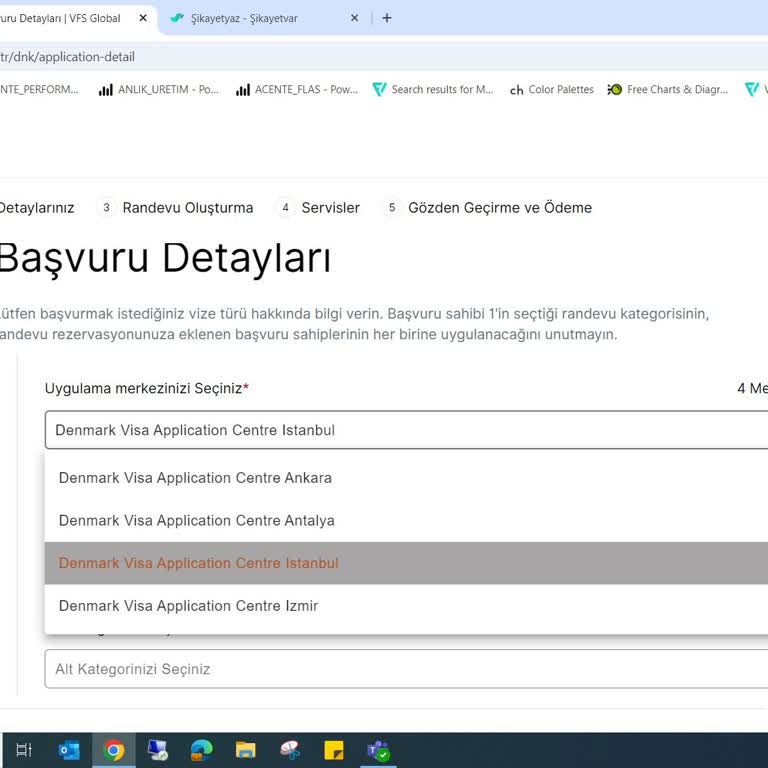Open Google Chrome from the taskbar
Image resolution: width=768 pixels, height=768 pixels.
[x=114, y=750]
